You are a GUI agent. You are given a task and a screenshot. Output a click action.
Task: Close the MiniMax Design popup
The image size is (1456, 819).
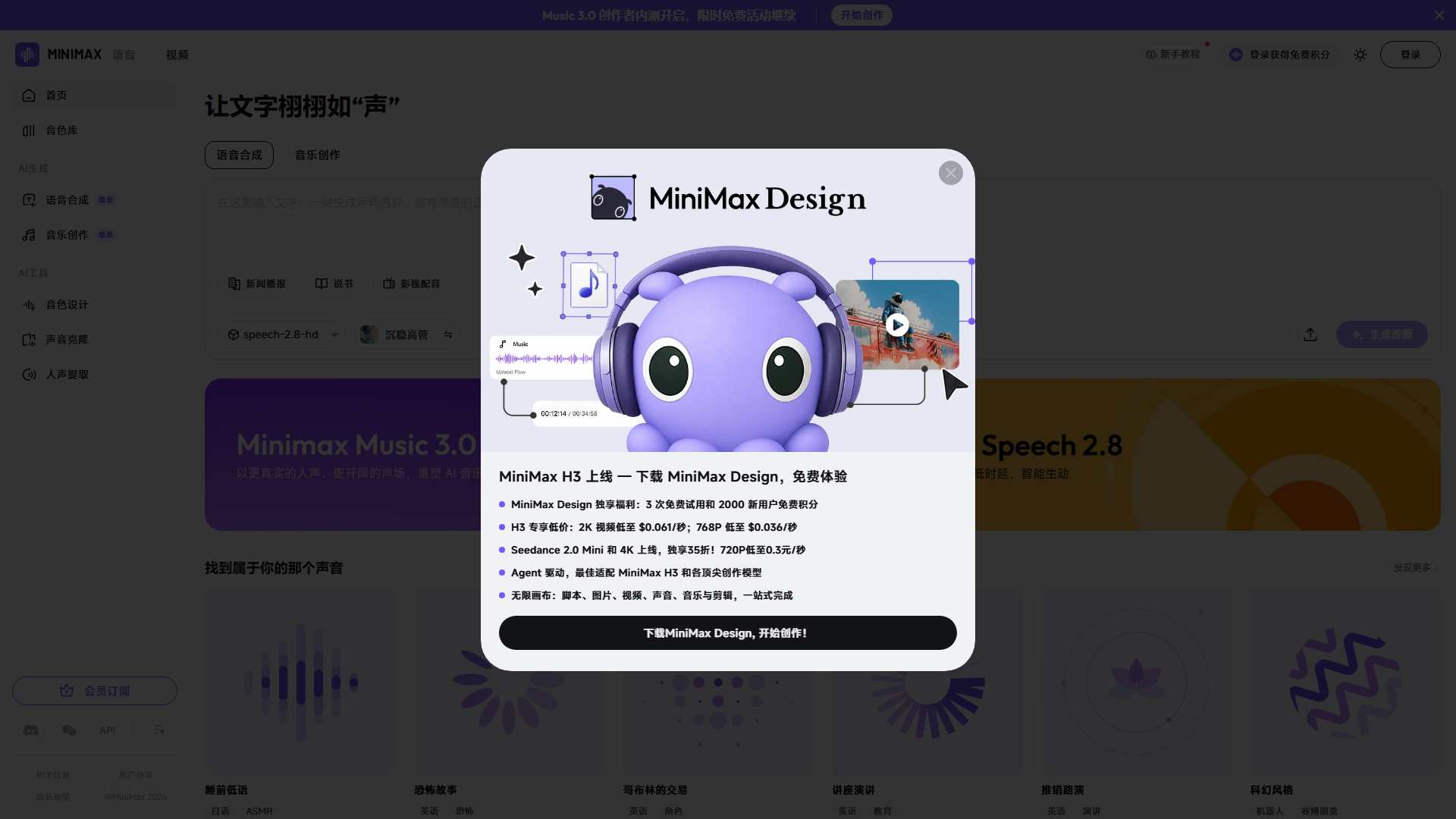950,173
